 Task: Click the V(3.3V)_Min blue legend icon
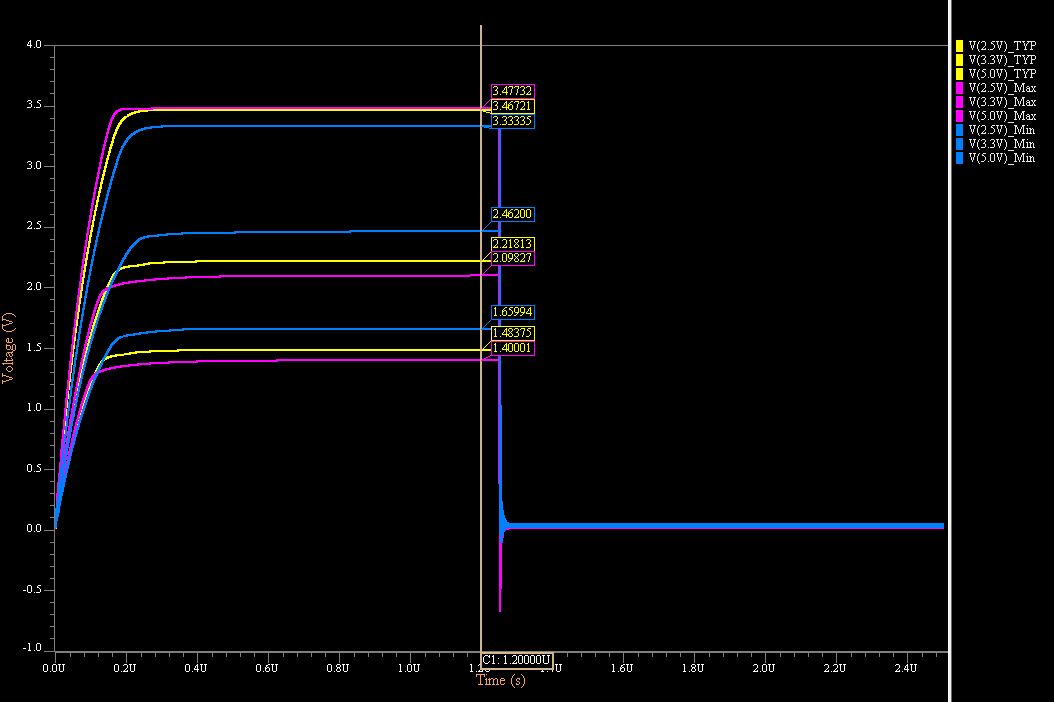click(x=958, y=143)
